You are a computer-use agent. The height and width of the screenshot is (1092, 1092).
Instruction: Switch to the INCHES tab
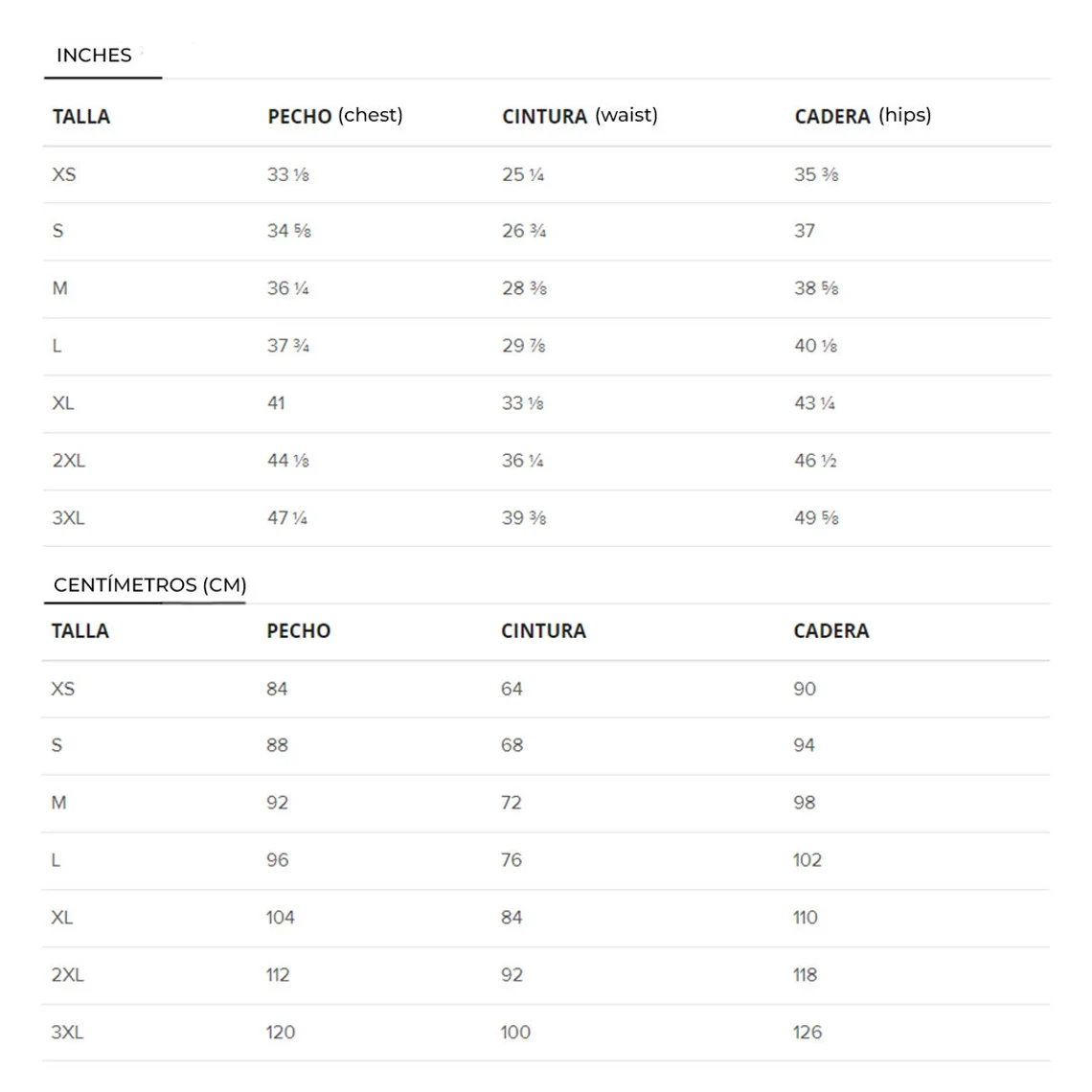click(x=94, y=56)
